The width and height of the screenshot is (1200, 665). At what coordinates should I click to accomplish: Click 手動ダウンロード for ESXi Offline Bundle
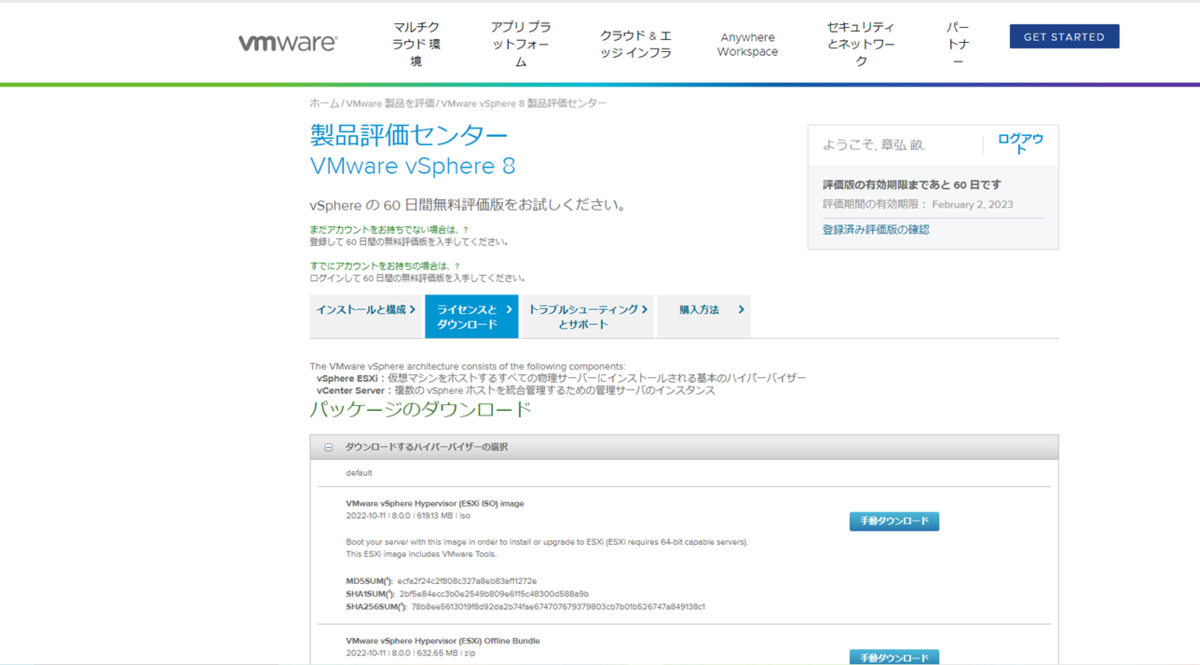coord(894,657)
